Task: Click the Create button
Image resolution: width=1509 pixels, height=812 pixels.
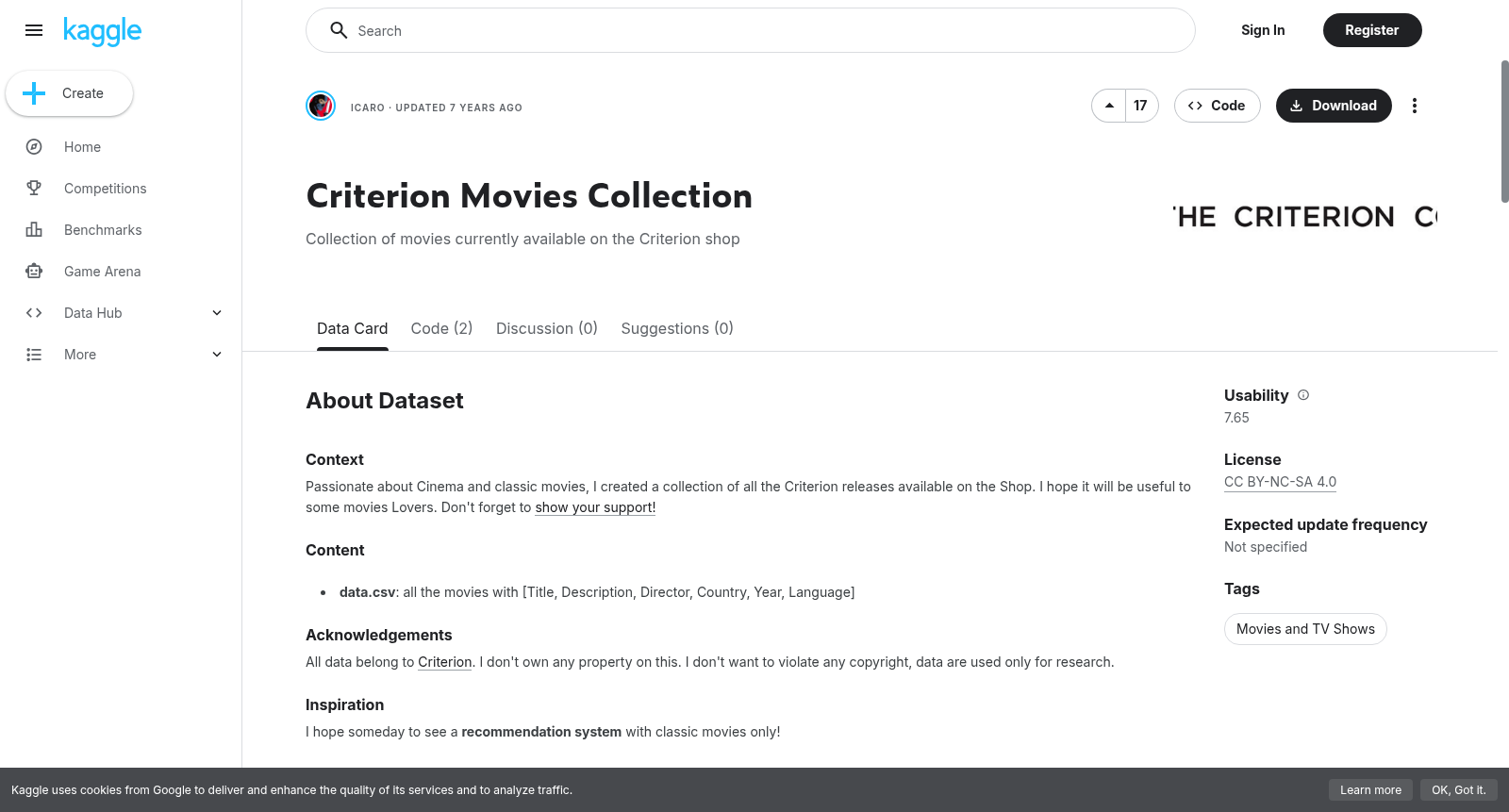Action: coord(69,93)
